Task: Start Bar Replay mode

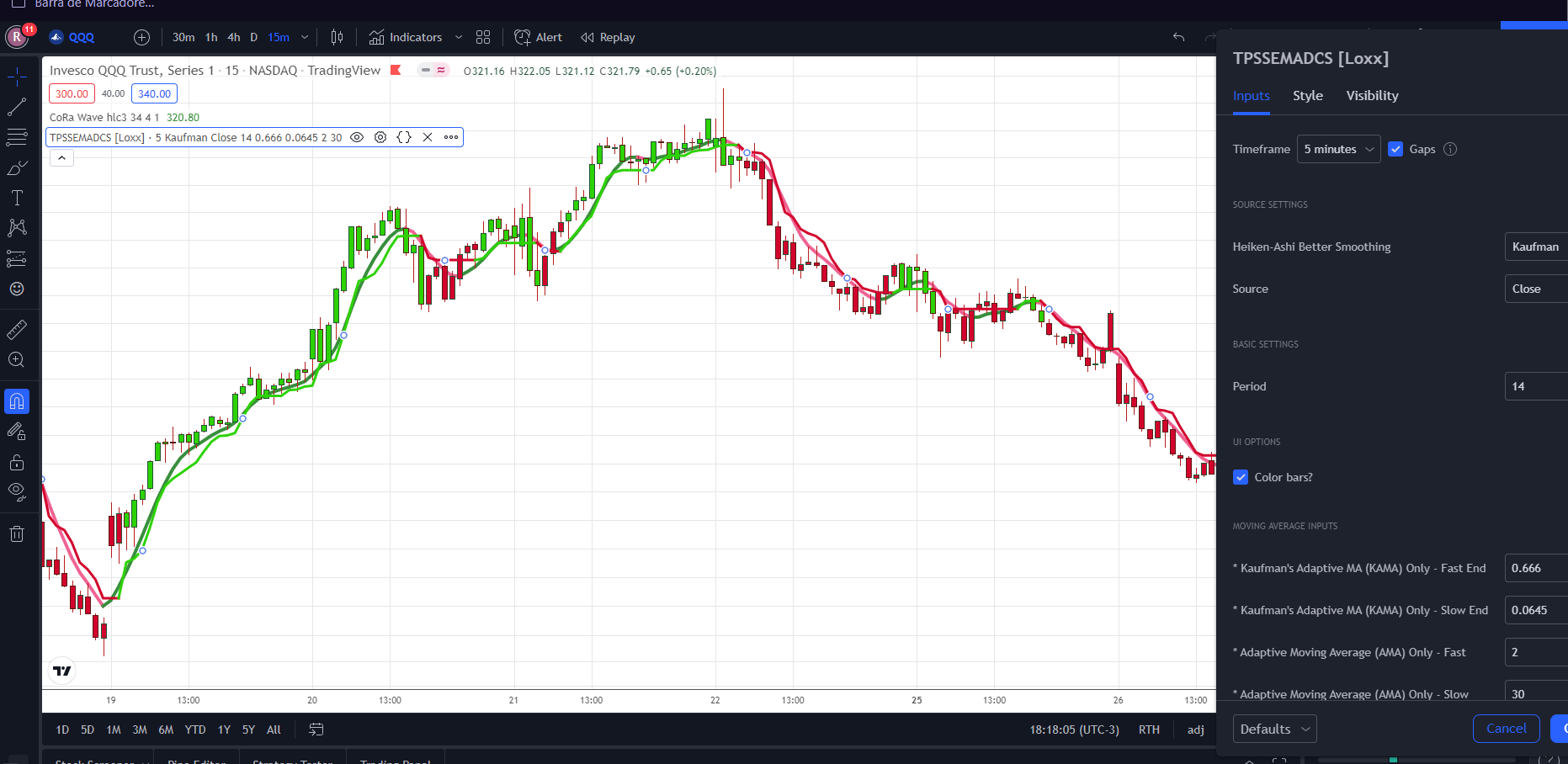Action: coord(608,37)
